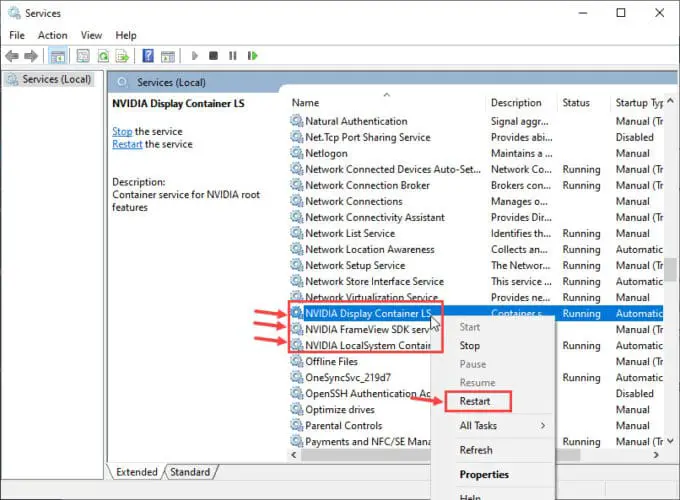This screenshot has height=500, width=680.
Task: Click the gear icon beside Netlogon
Action: (x=297, y=153)
